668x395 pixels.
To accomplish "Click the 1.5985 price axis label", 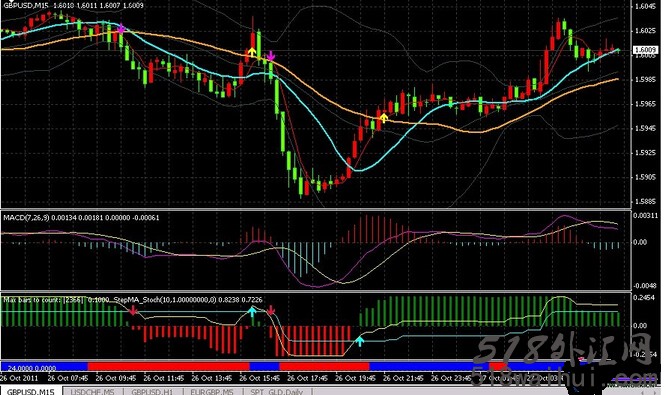I will [645, 79].
